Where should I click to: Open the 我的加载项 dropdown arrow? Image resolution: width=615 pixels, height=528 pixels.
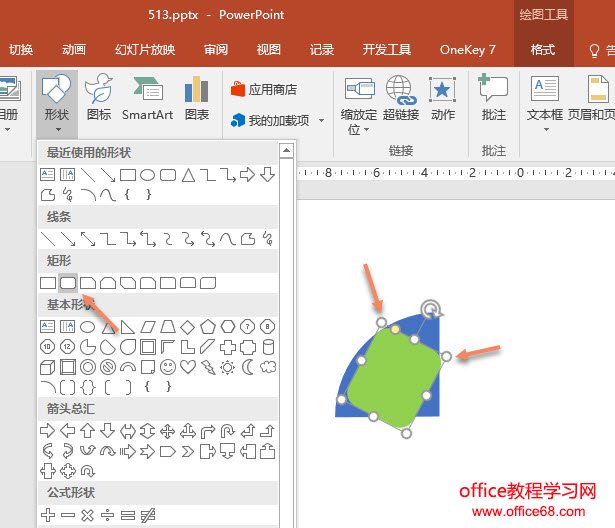coord(321,121)
